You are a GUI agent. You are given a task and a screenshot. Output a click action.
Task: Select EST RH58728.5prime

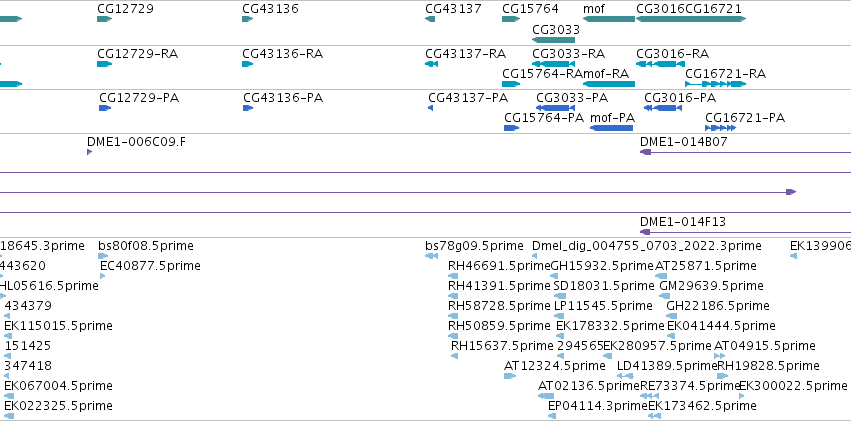(x=499, y=306)
